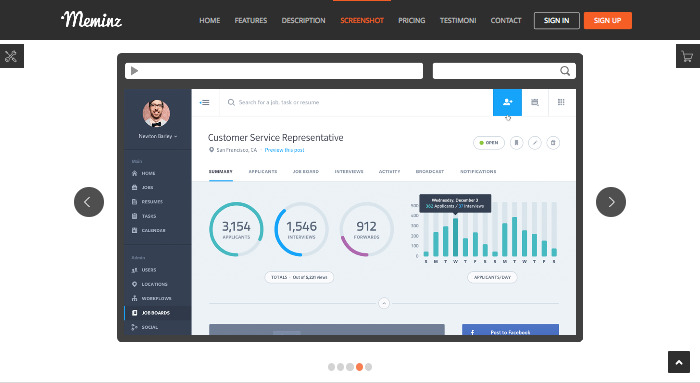Viewport: 700px width, 383px height.
Task: Open DESCRIPTION in the navigation bar
Action: tap(304, 21)
